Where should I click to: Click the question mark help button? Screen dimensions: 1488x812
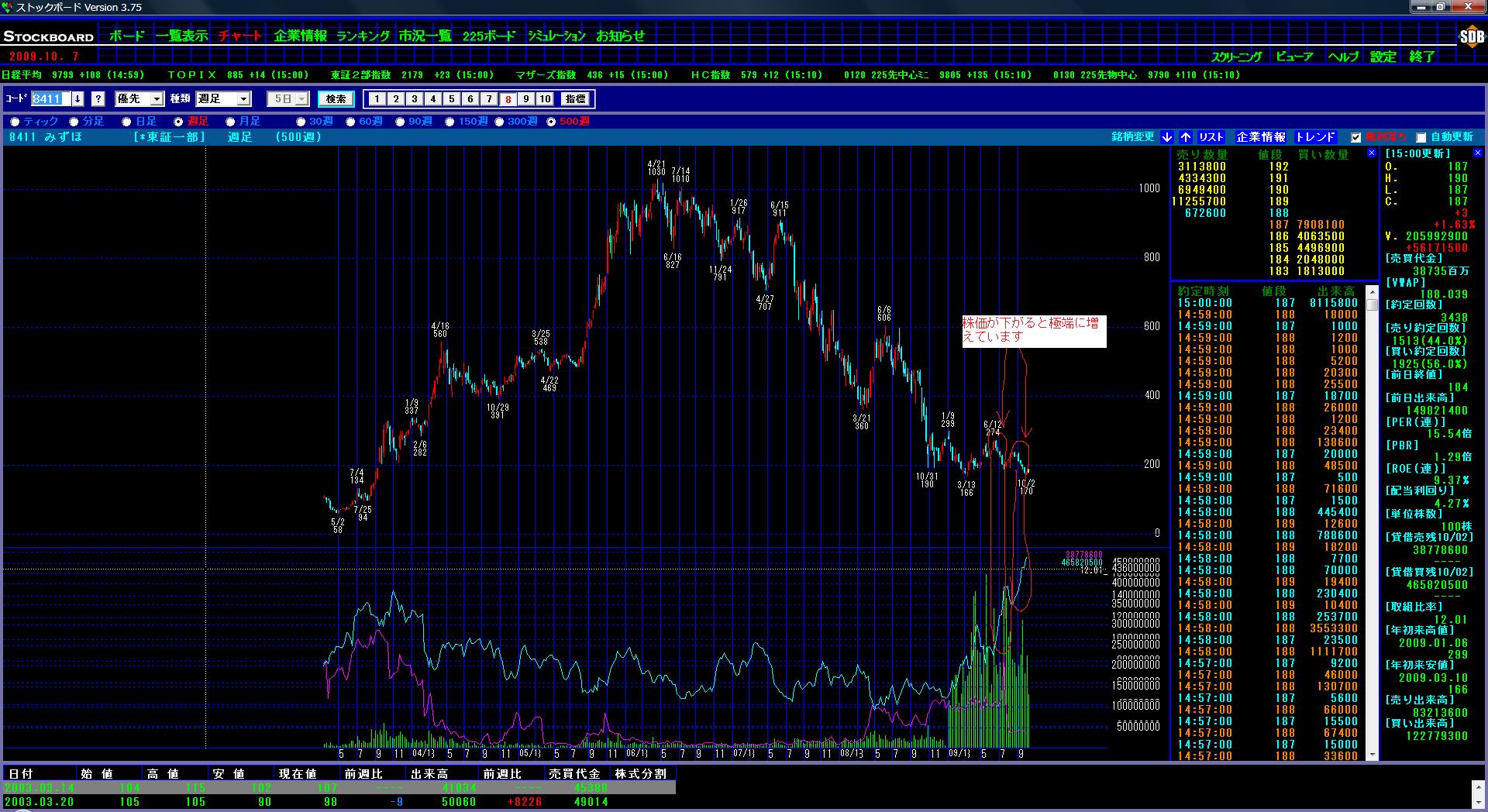pyautogui.click(x=98, y=99)
